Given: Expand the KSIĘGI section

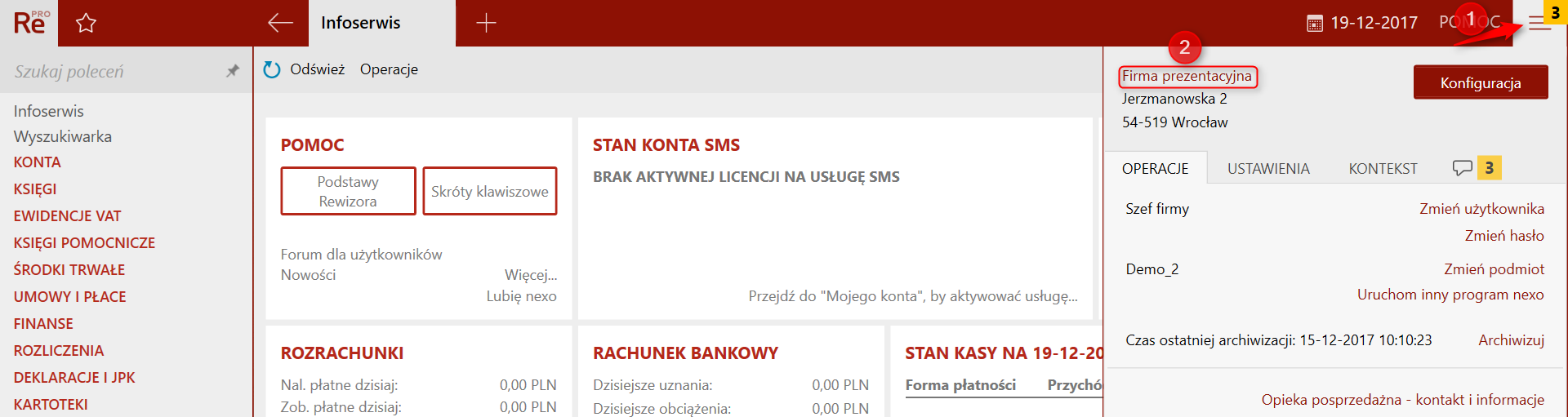Looking at the screenshot, I should 35,189.
